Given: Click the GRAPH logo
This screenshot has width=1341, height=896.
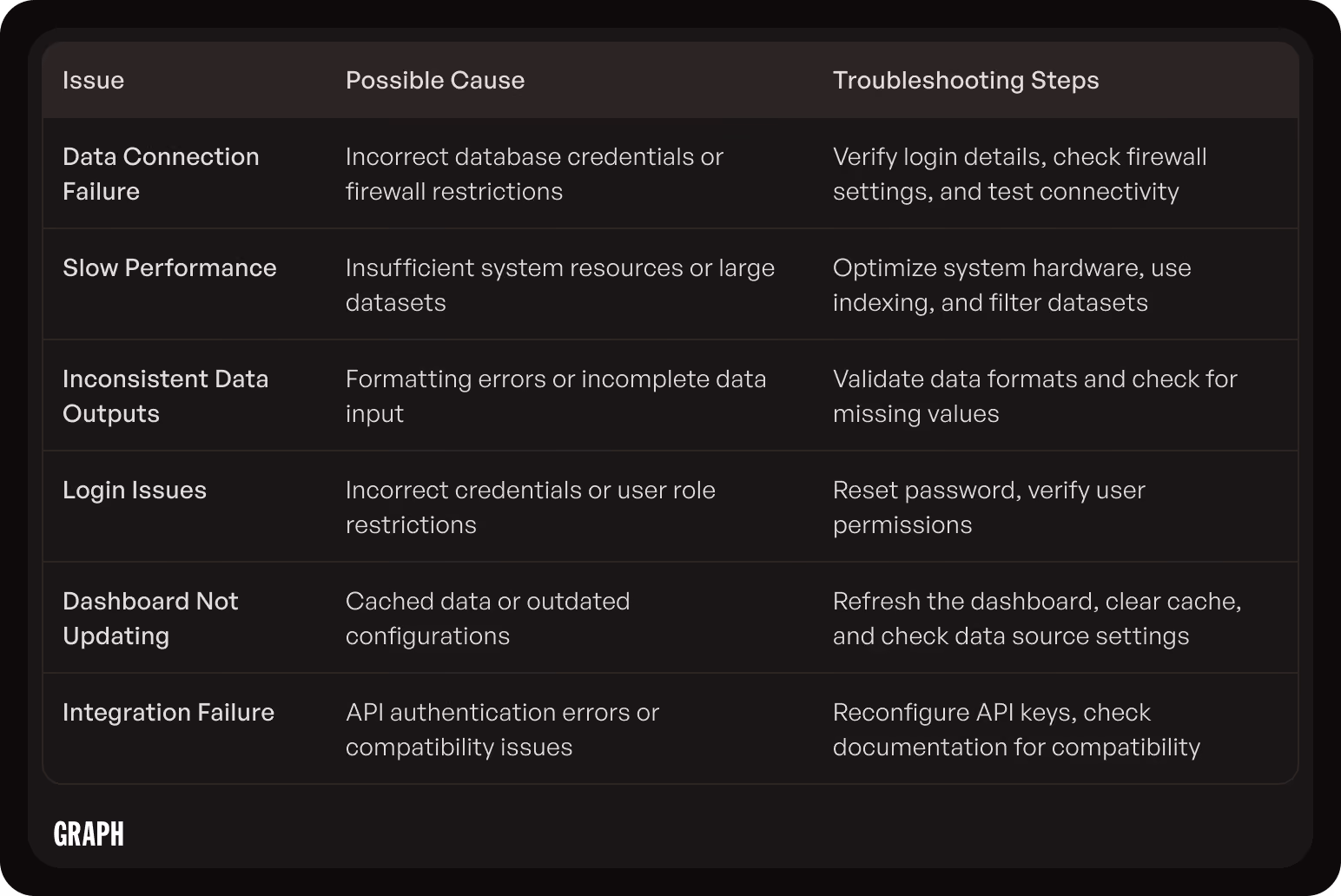Looking at the screenshot, I should click(x=89, y=833).
